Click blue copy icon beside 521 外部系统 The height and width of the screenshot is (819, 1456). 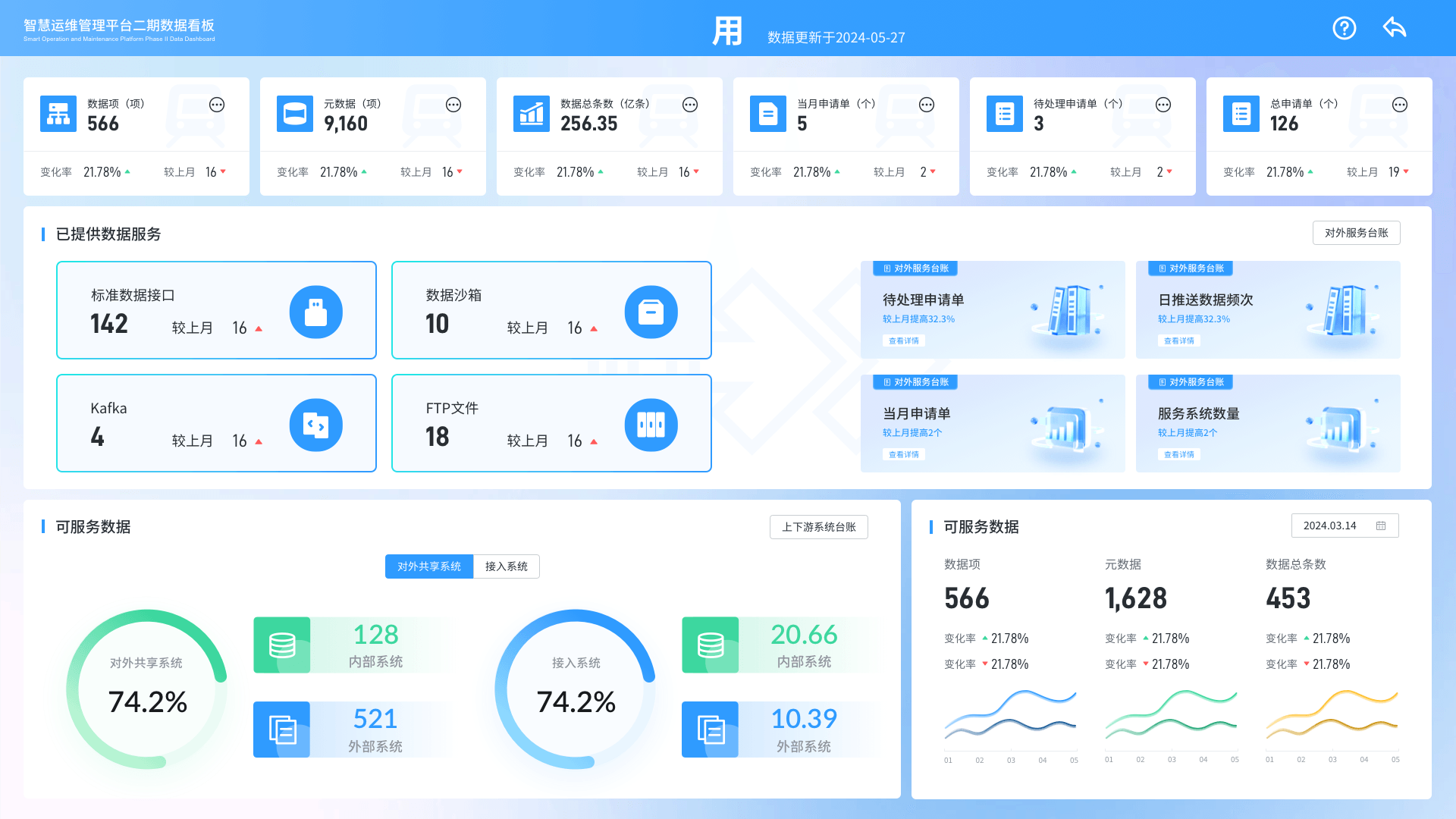[x=282, y=730]
